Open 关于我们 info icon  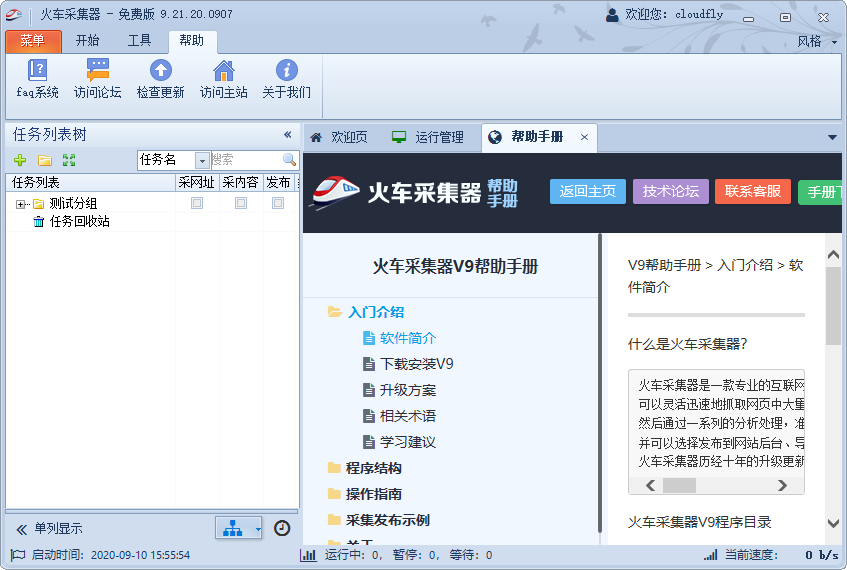click(x=286, y=70)
